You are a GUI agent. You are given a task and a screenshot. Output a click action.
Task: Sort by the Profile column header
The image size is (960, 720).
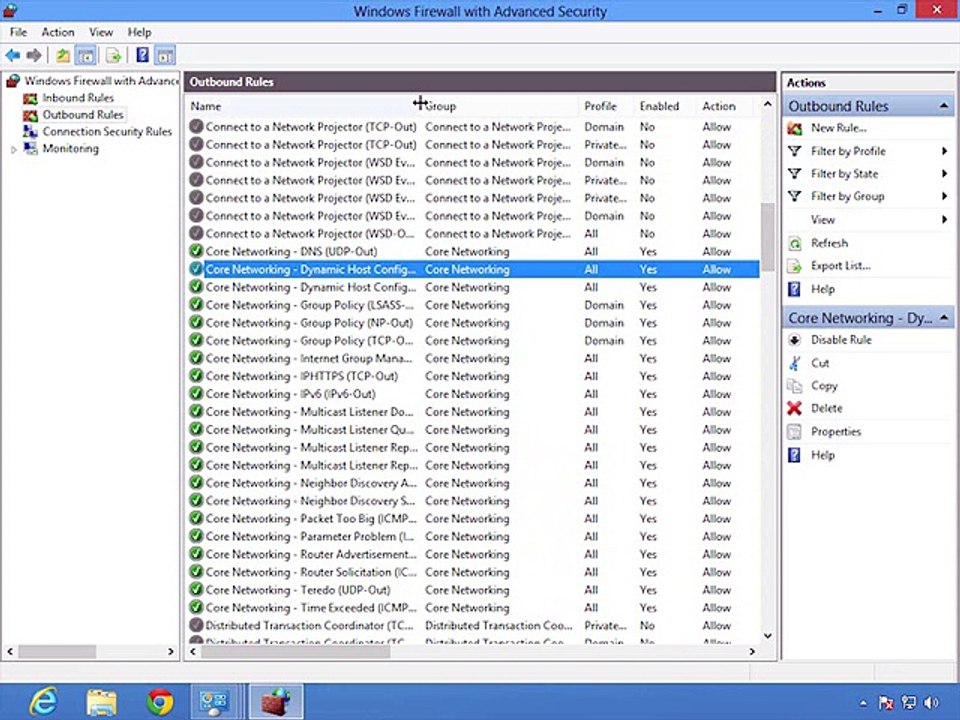coord(606,107)
